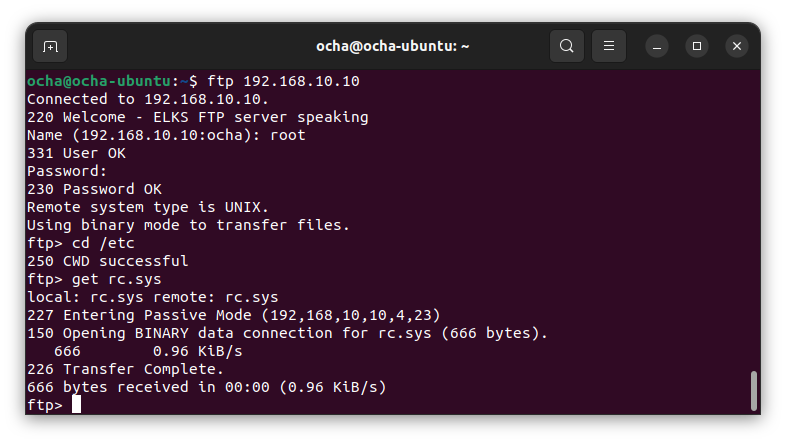Minimize the terminal window

(x=657, y=46)
